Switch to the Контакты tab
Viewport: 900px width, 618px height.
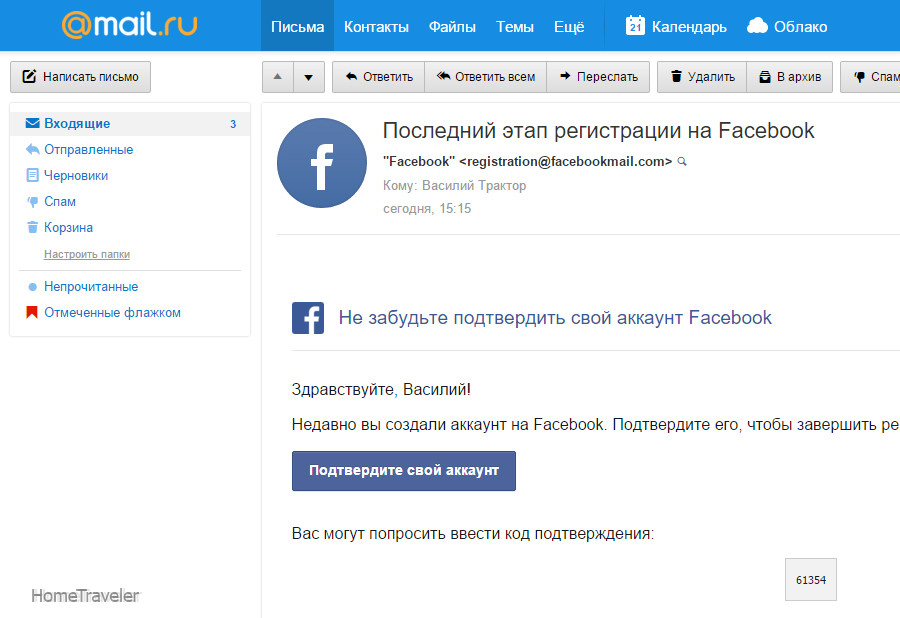tap(376, 26)
